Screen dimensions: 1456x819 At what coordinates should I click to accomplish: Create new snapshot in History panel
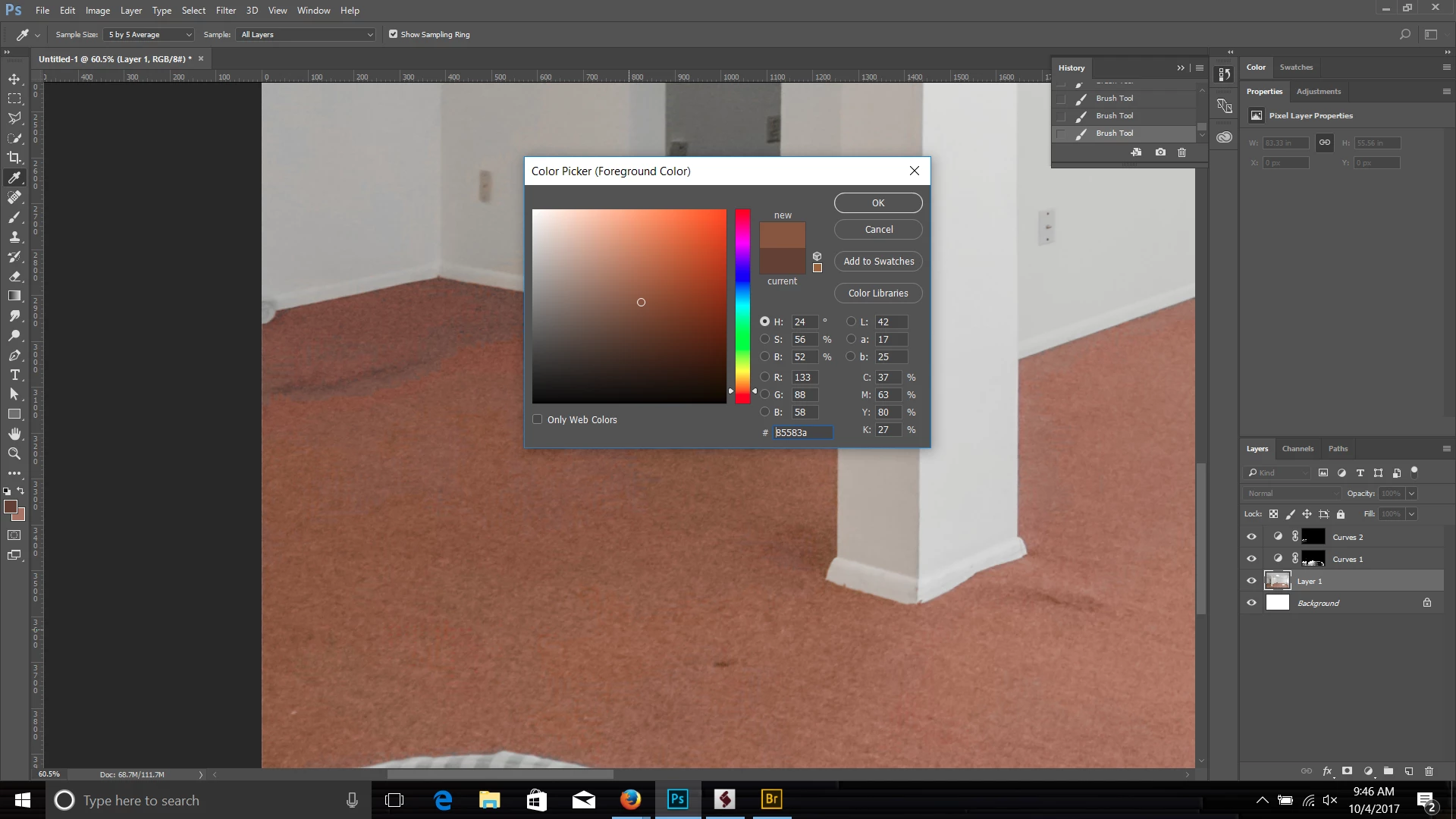1160,152
